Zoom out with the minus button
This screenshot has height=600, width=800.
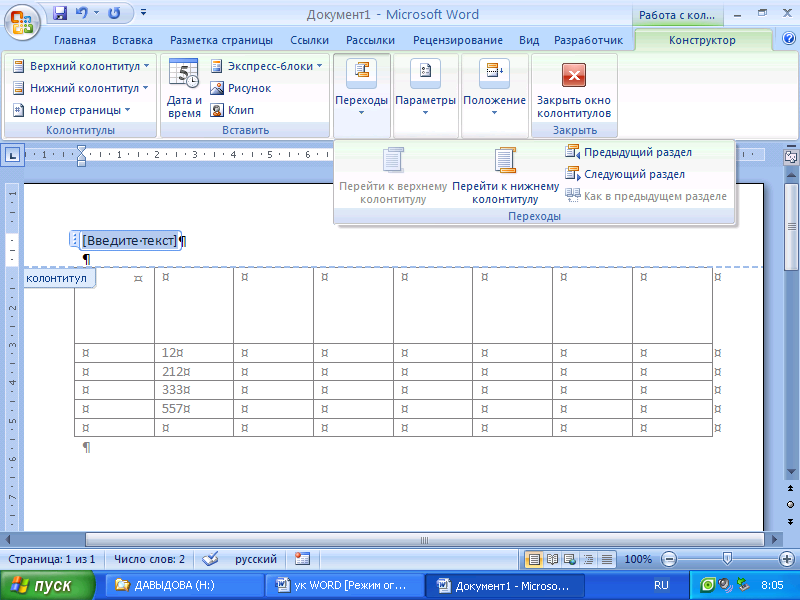point(668,560)
